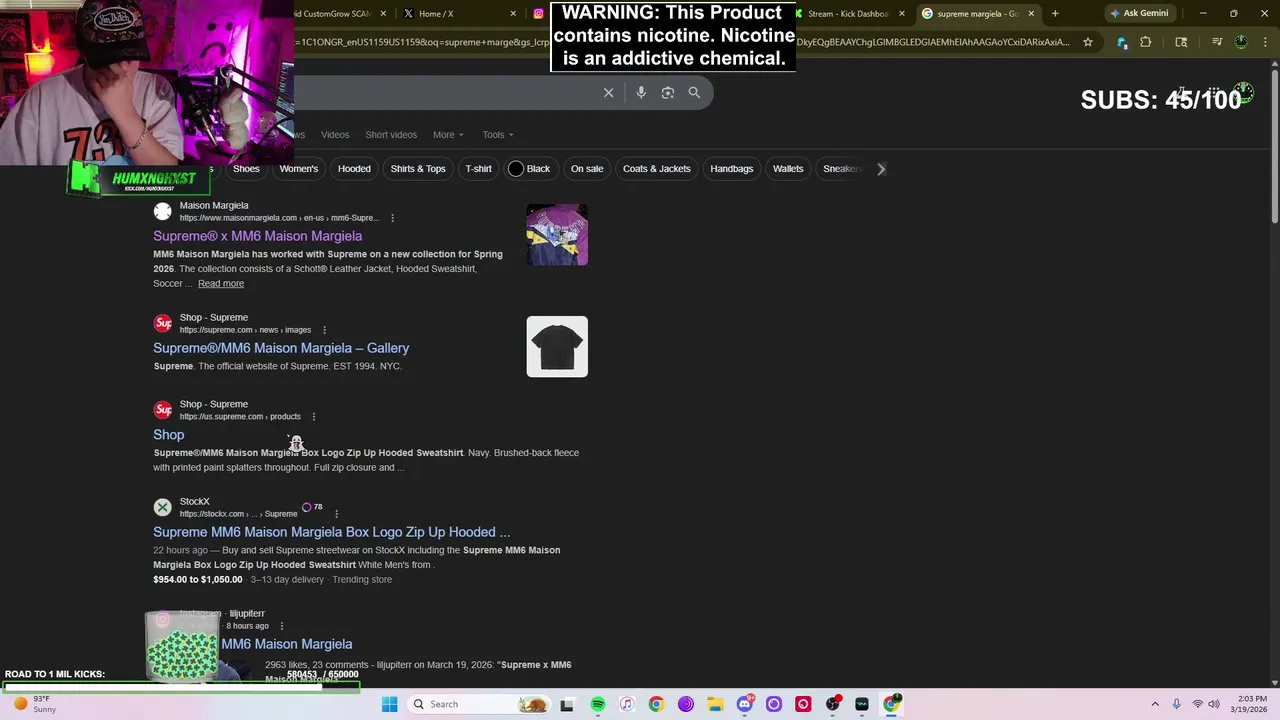Open the Chrome extensions puzzle icon
The image size is (1280, 720).
pos(1146,42)
